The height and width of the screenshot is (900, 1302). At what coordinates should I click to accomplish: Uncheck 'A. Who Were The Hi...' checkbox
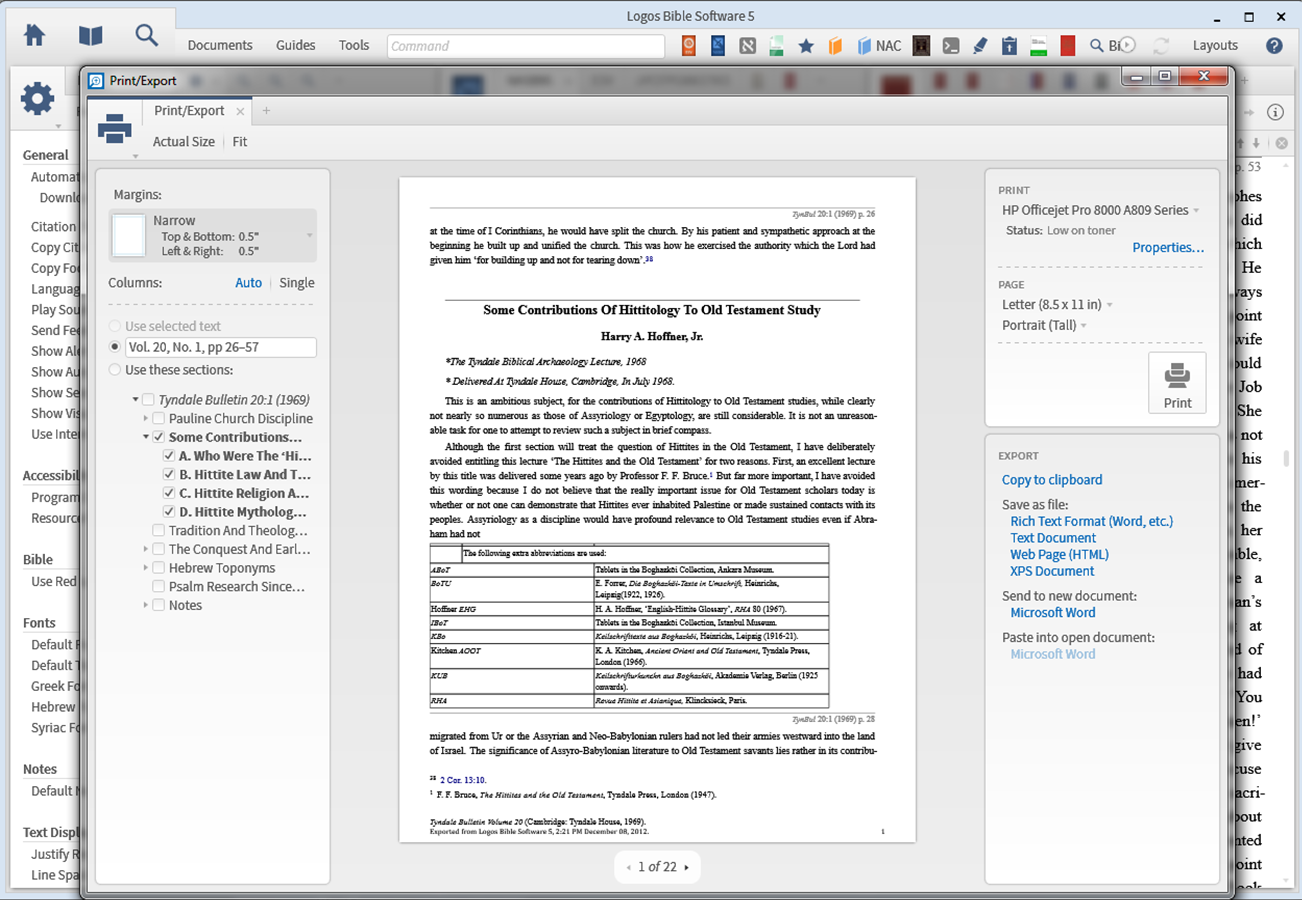[169, 456]
